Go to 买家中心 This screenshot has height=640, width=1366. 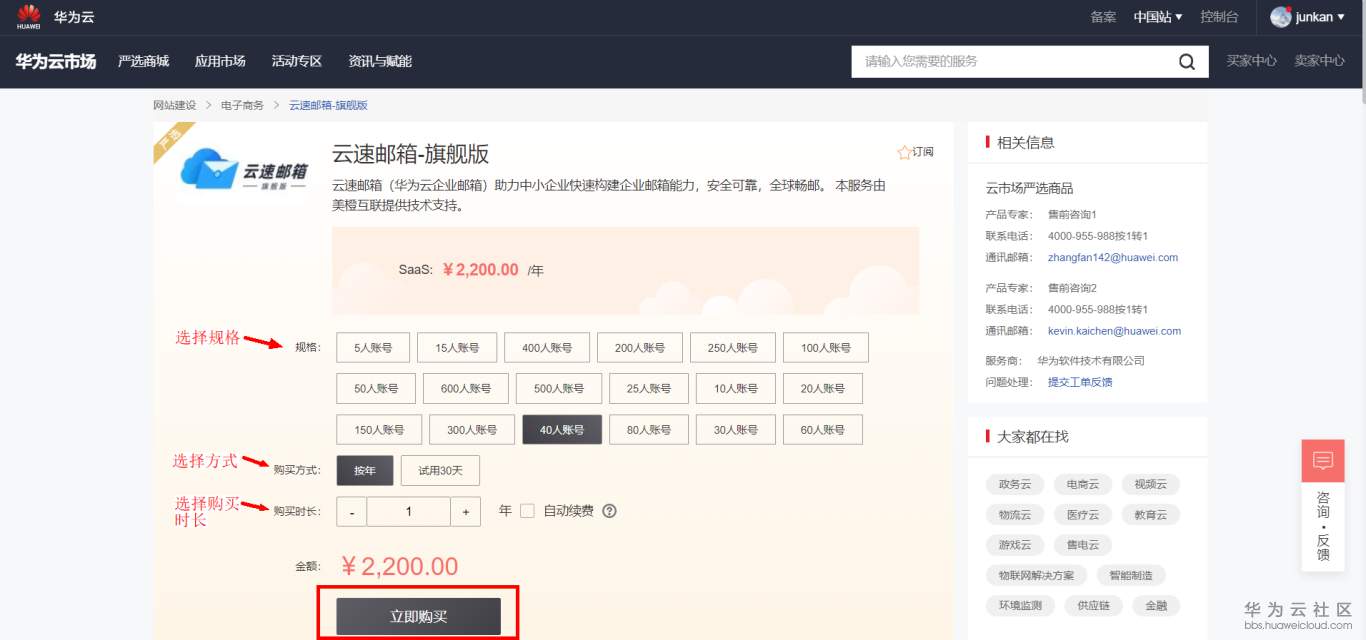[1252, 61]
